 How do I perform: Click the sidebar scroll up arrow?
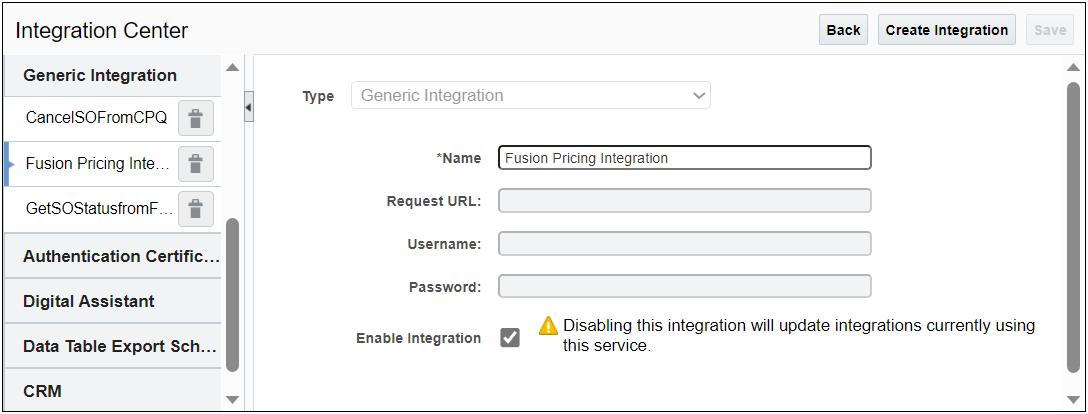[x=232, y=68]
